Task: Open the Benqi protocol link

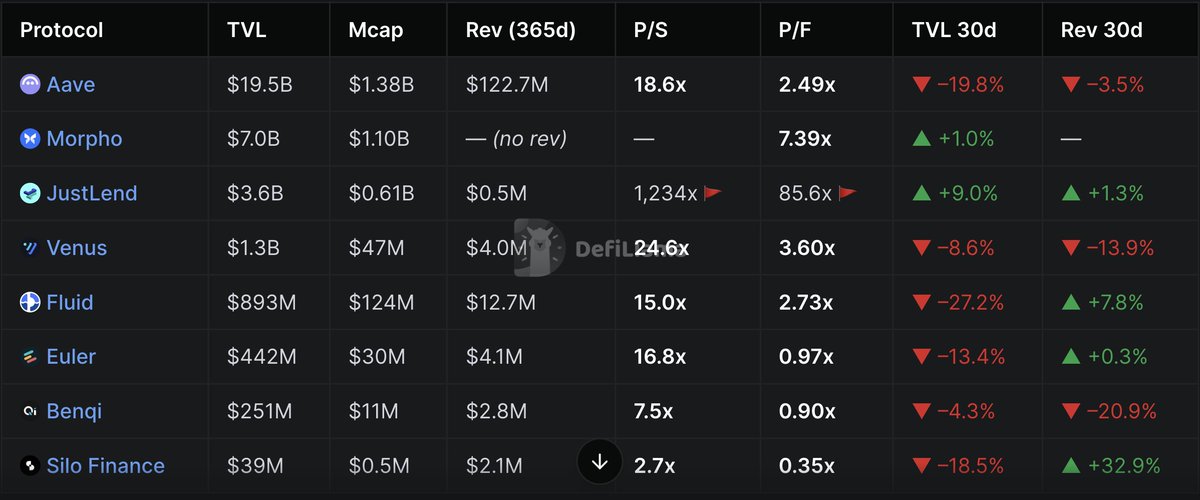Action: click(74, 411)
